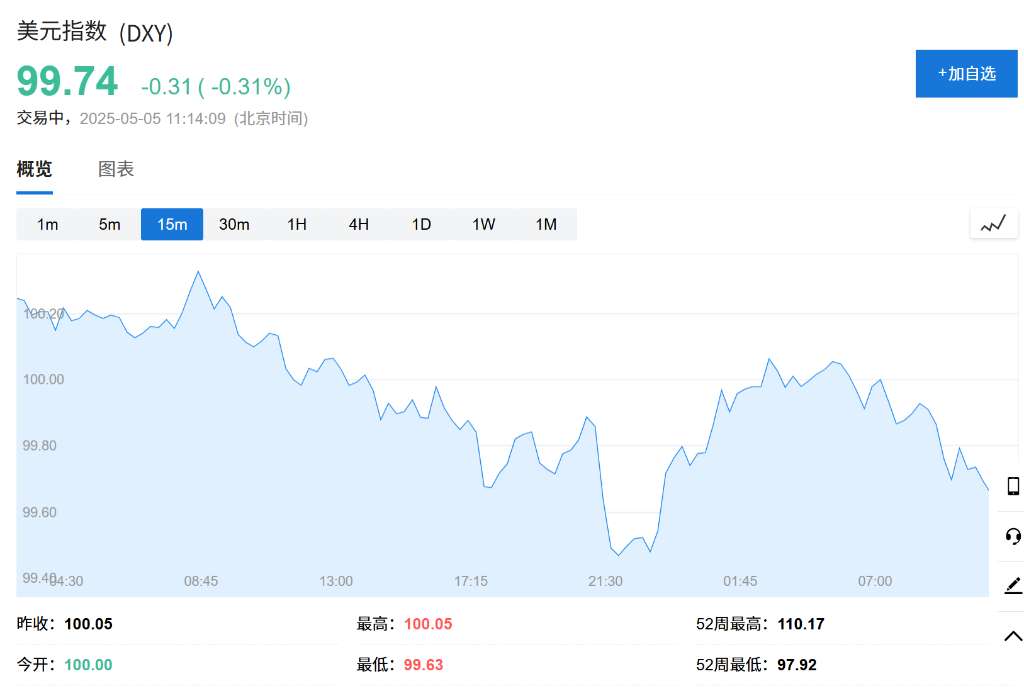This screenshot has width=1024, height=692.
Task: Click the +加自选 watchlist button
Action: (966, 73)
